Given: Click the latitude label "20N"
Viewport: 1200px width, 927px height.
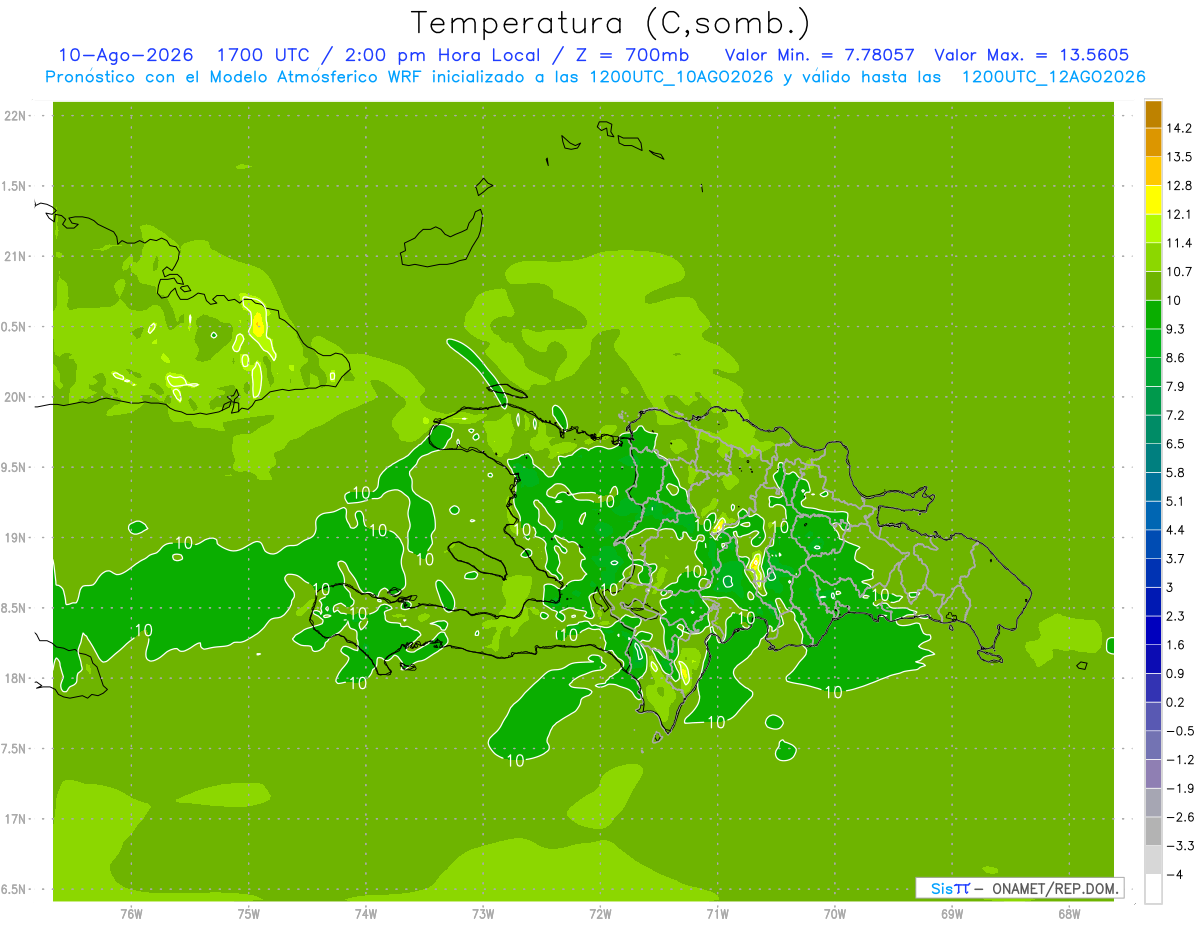Looking at the screenshot, I should [x=15, y=397].
